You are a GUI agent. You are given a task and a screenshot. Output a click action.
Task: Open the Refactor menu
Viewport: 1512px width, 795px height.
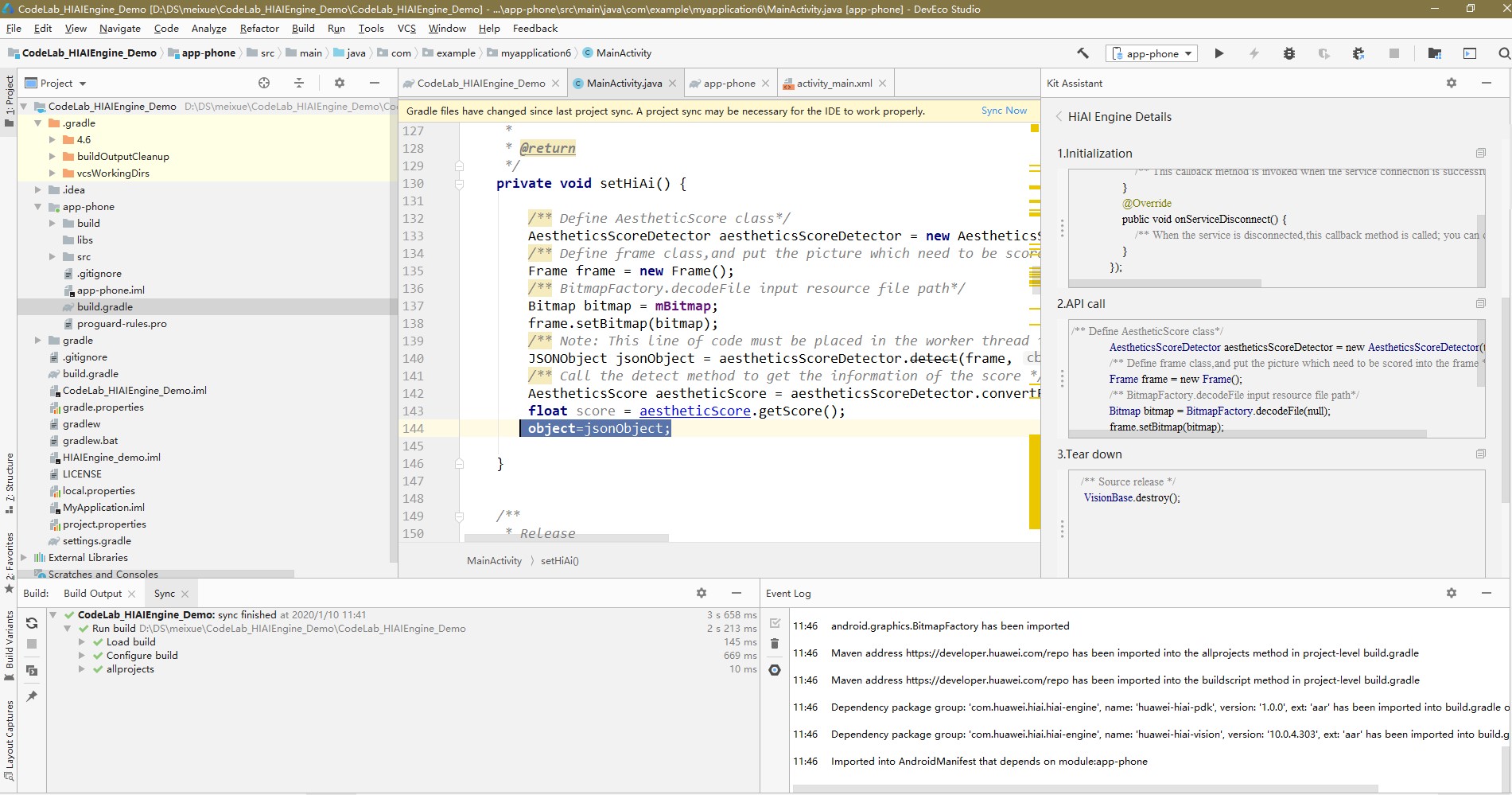259,28
